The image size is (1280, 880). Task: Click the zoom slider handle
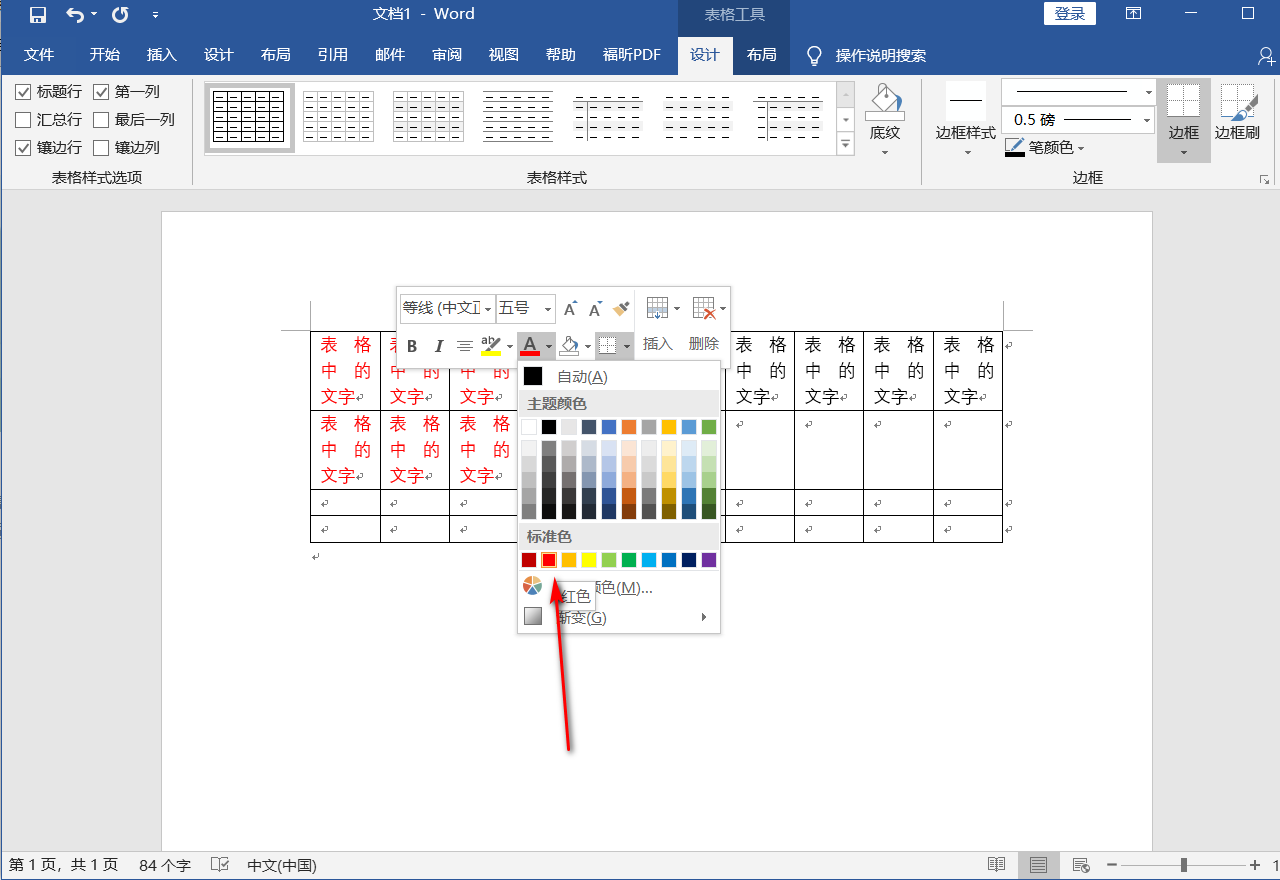(1184, 864)
